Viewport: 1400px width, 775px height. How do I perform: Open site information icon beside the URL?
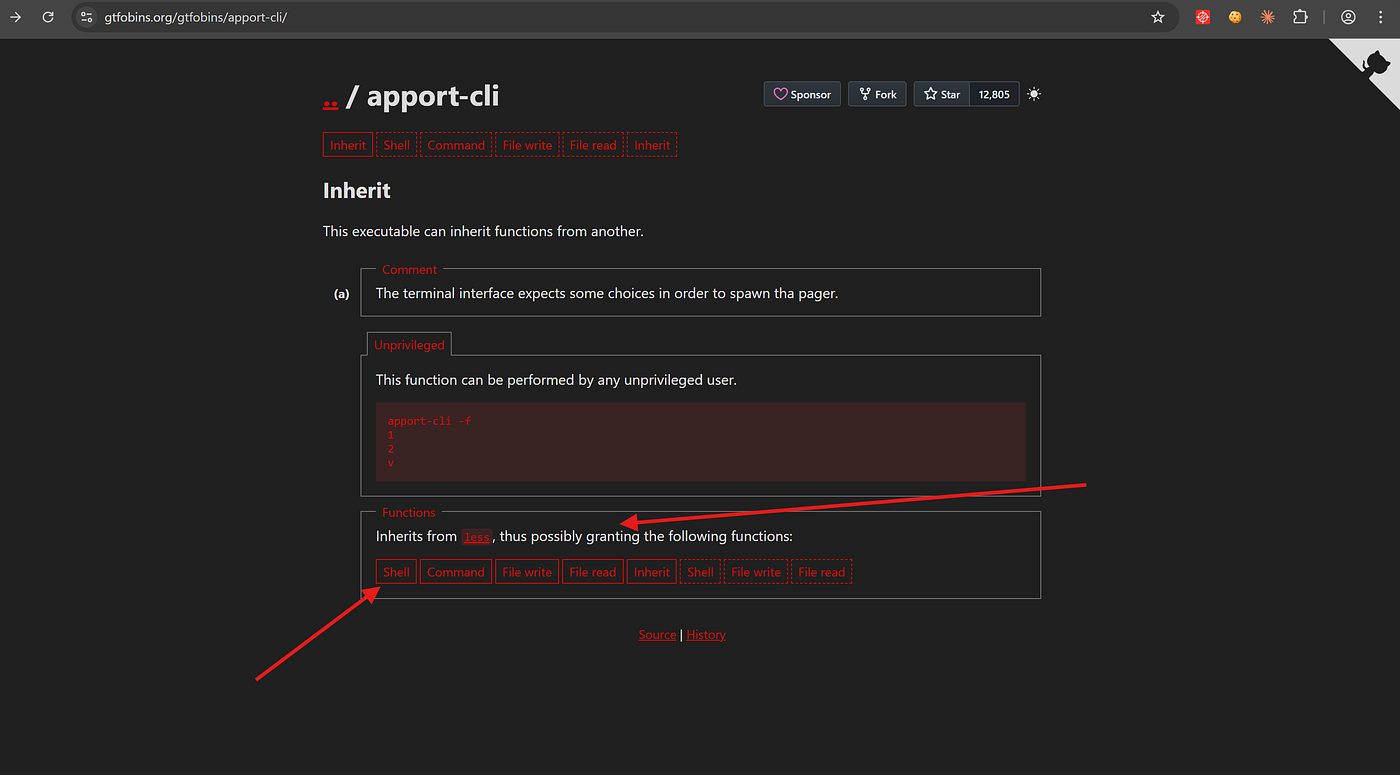(87, 17)
